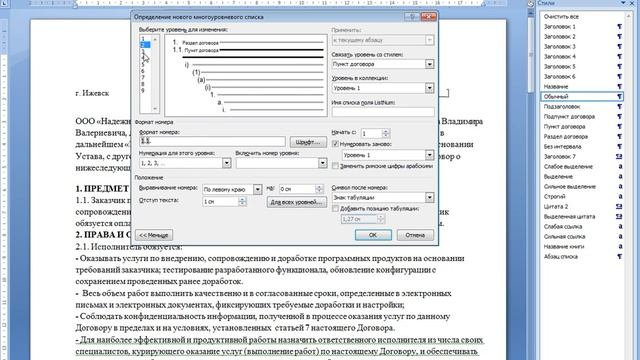The image size is (640, 360).
Task: Open 'Связать уровень со стилем' dropdown
Action: [429, 64]
